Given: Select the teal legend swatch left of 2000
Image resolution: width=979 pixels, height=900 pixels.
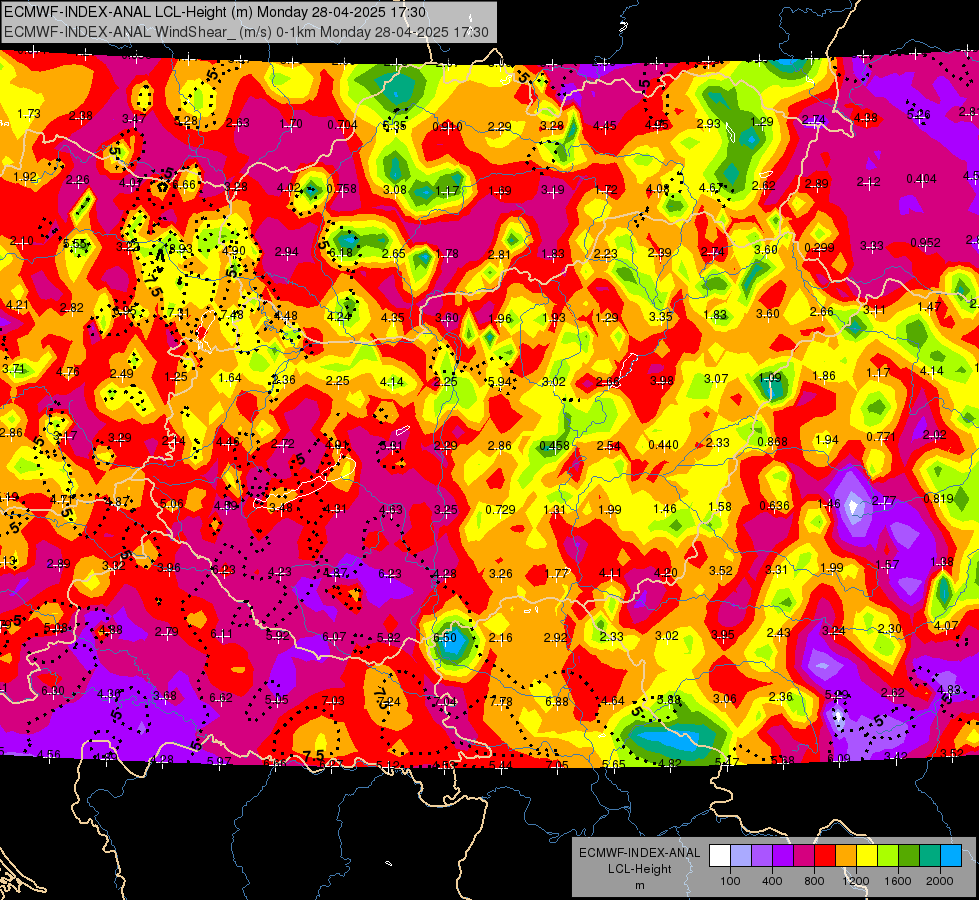Looking at the screenshot, I should click(930, 856).
